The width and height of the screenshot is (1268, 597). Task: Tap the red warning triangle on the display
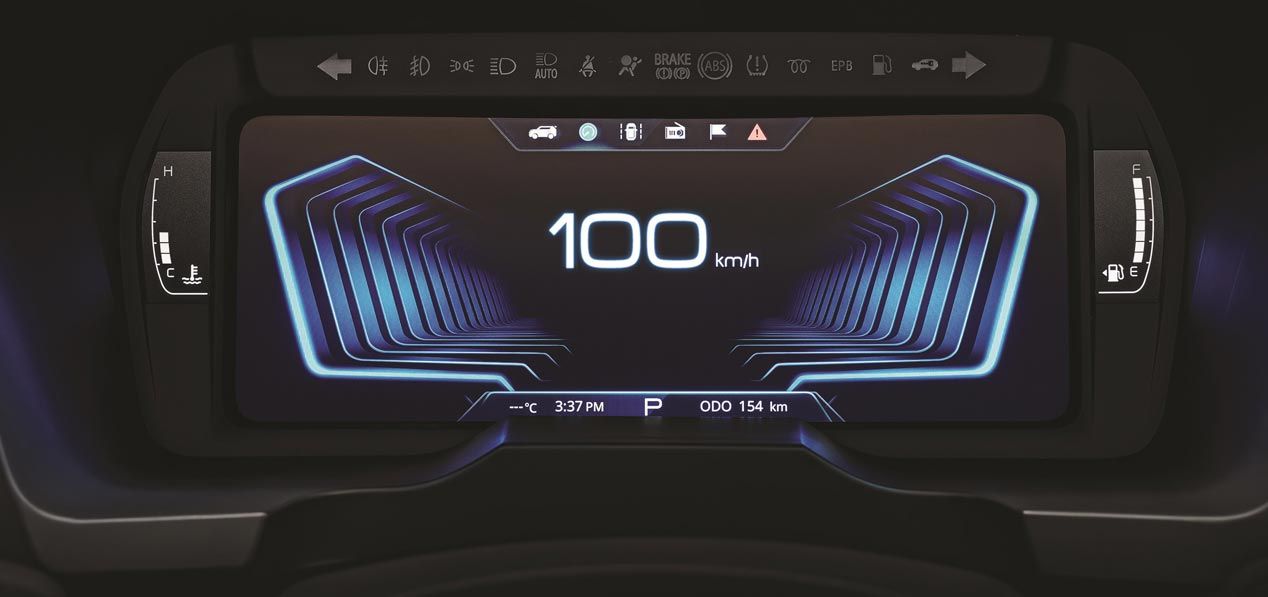click(758, 131)
